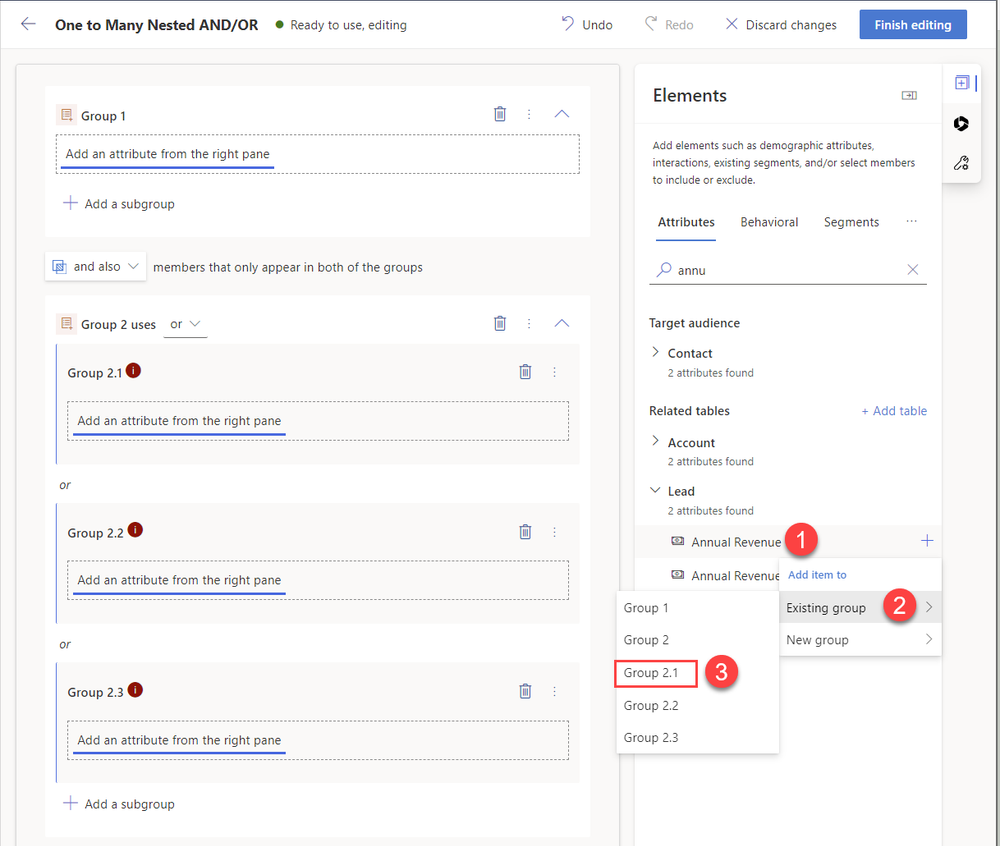Select the add element icon on the right rail
The height and width of the screenshot is (846, 1000).
[x=961, y=83]
